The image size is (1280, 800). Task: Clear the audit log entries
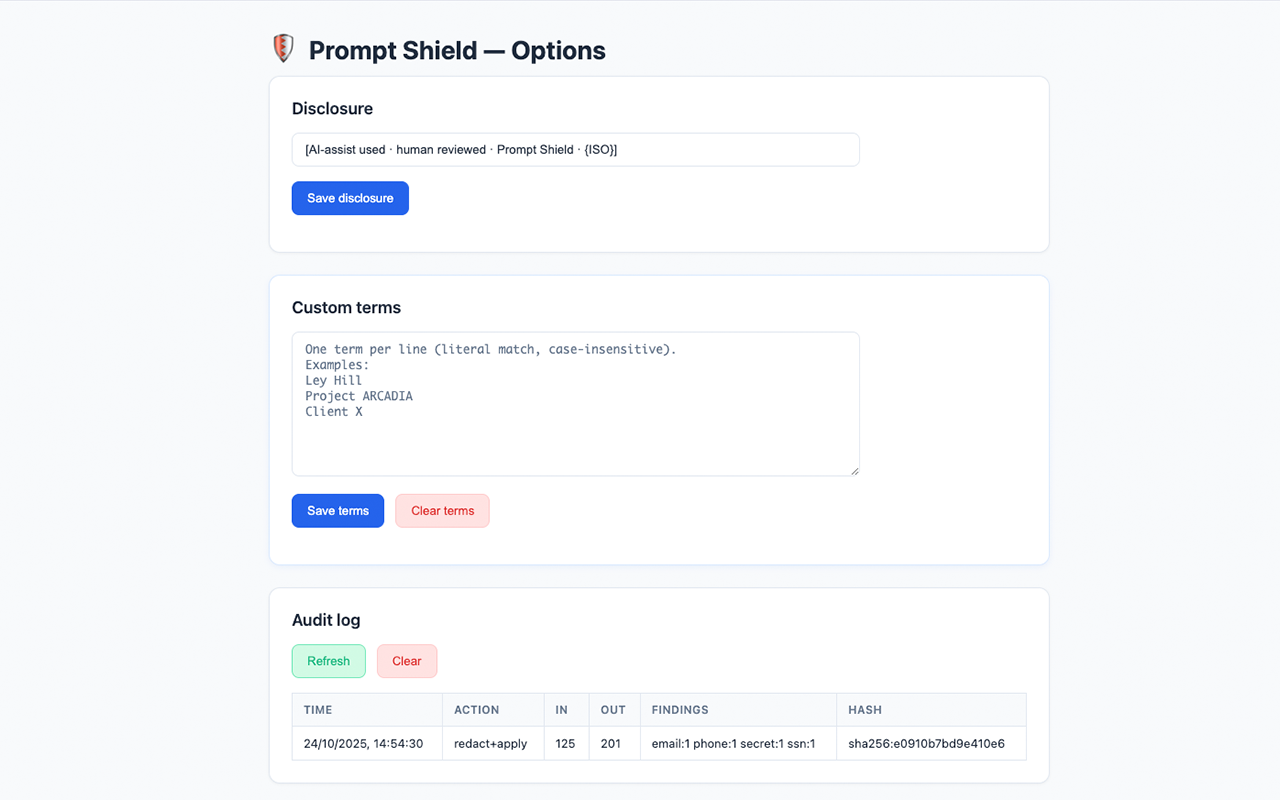pos(407,661)
